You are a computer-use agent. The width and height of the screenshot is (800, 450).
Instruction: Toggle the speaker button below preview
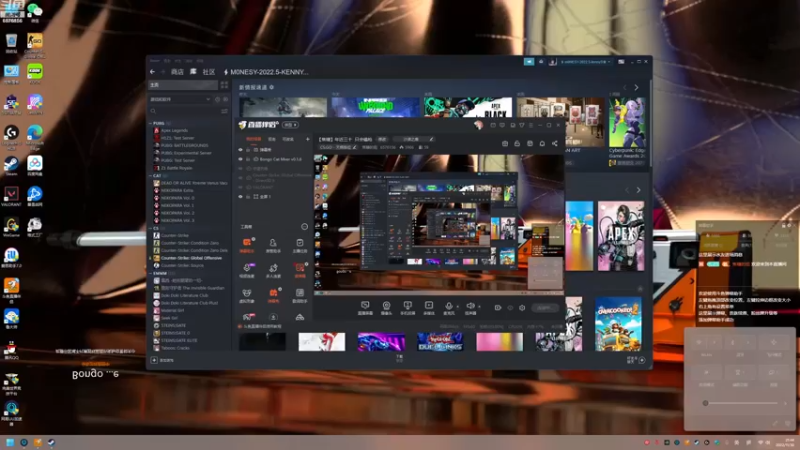click(x=470, y=307)
